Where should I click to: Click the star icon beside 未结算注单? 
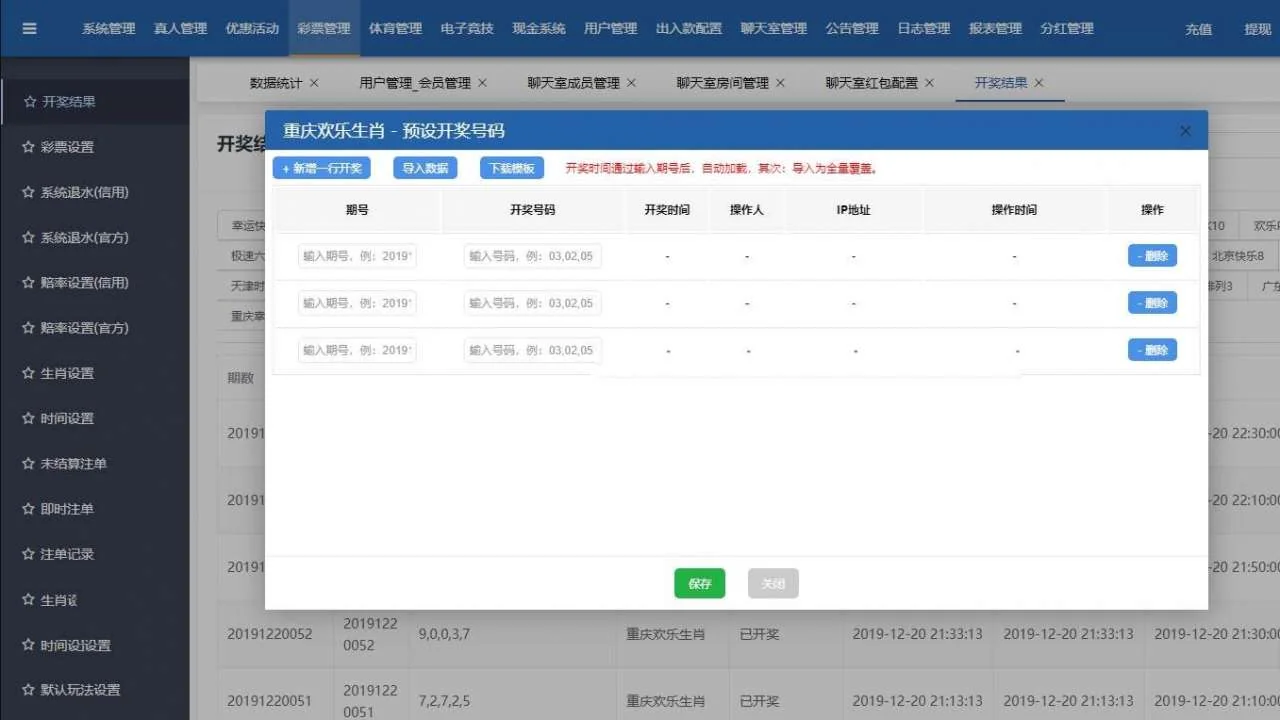click(x=28, y=464)
